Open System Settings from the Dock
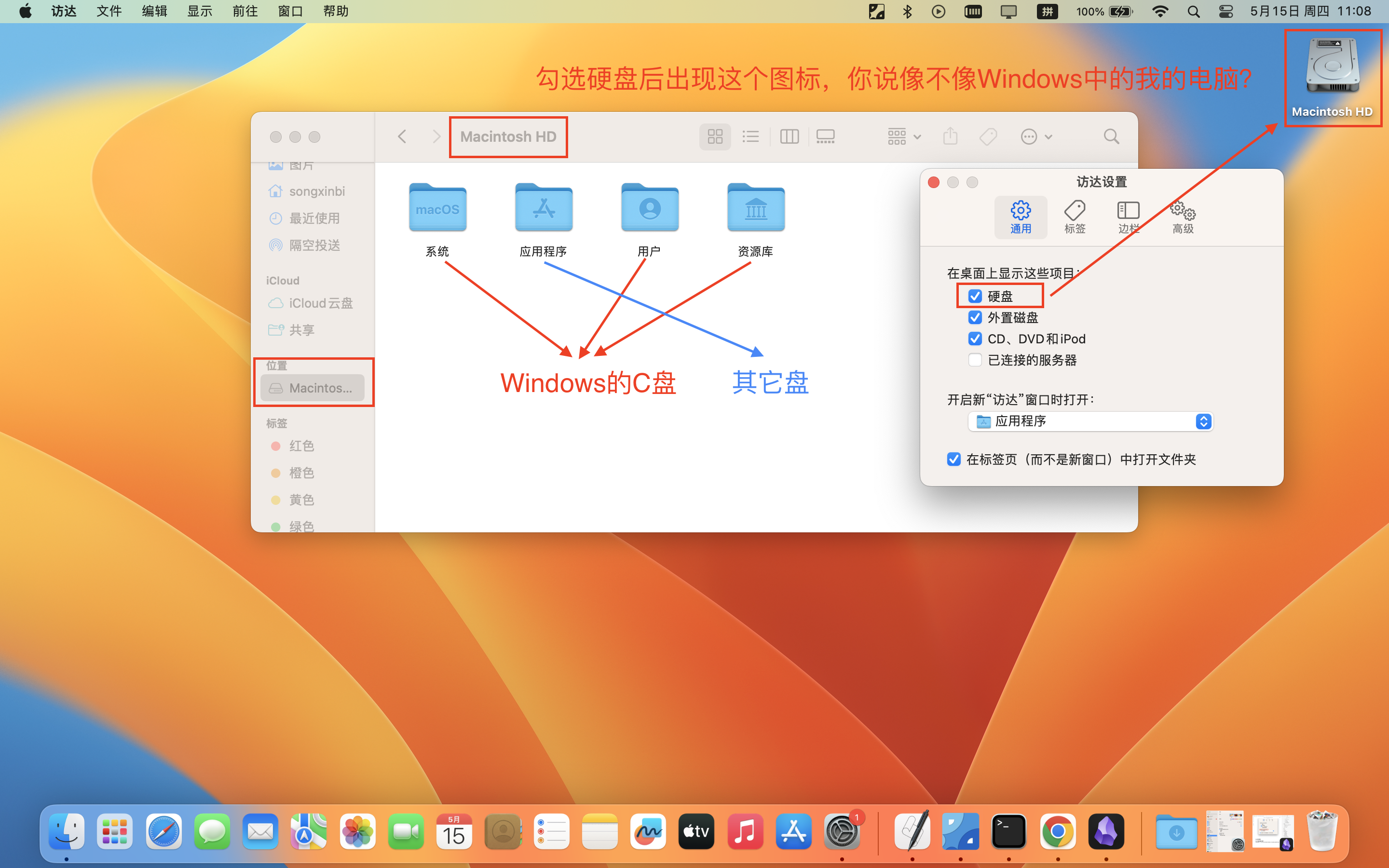This screenshot has width=1389, height=868. pos(842,831)
